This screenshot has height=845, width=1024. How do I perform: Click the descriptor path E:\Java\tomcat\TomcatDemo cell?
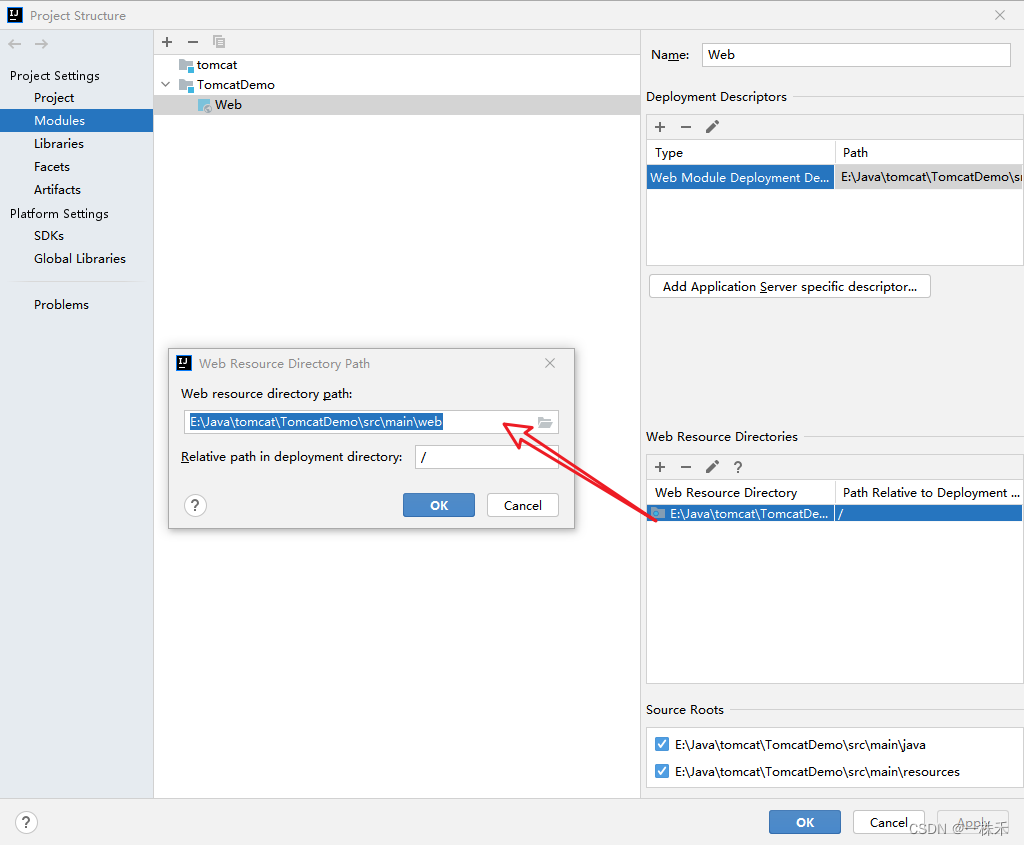[x=929, y=177]
